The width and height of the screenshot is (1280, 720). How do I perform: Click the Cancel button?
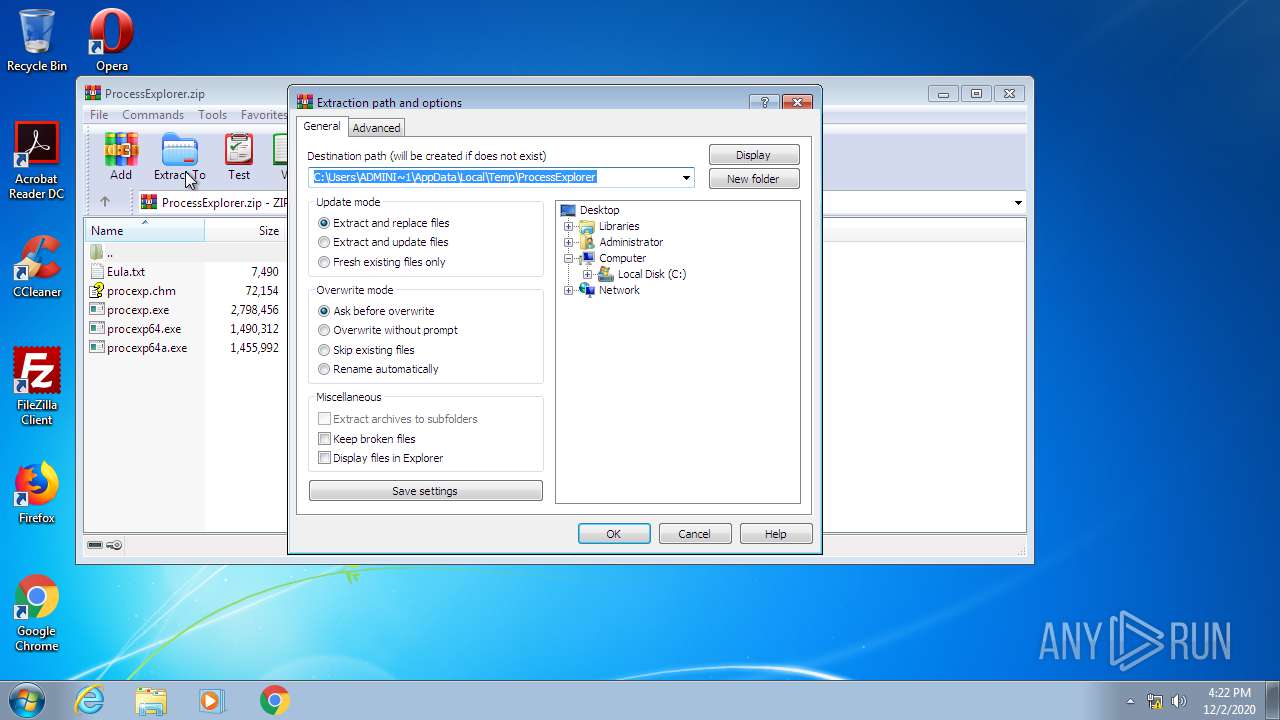(x=695, y=534)
